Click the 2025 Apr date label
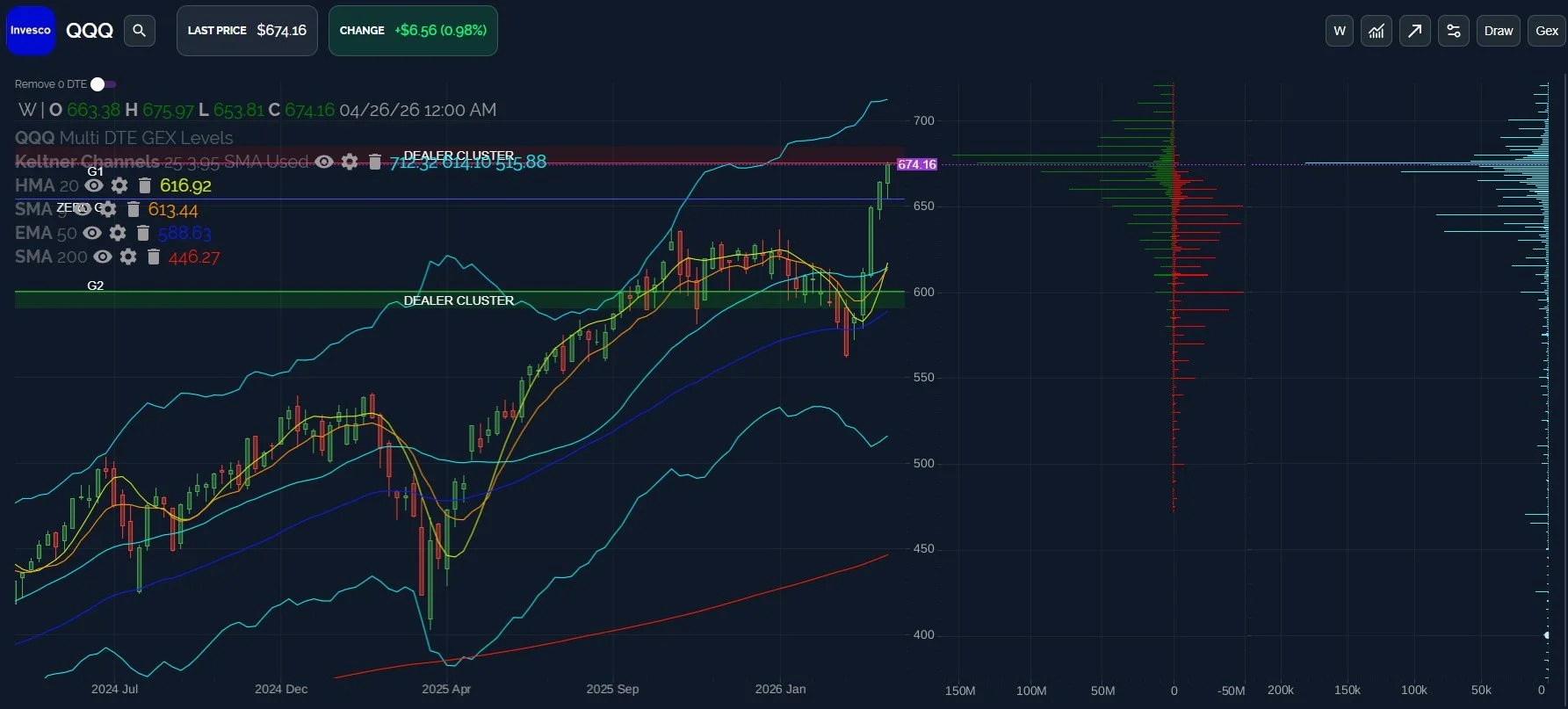The image size is (1568, 709). tap(446, 689)
